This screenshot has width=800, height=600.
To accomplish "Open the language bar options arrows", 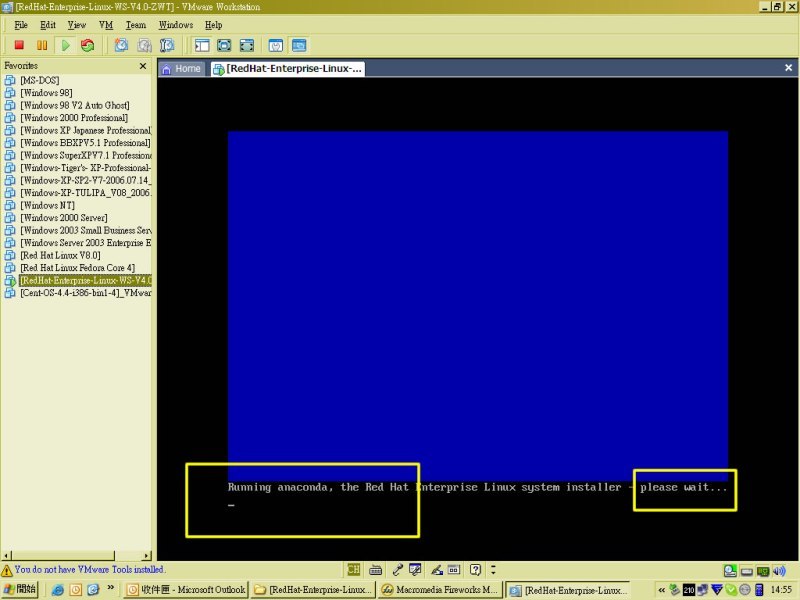I will click(x=493, y=569).
